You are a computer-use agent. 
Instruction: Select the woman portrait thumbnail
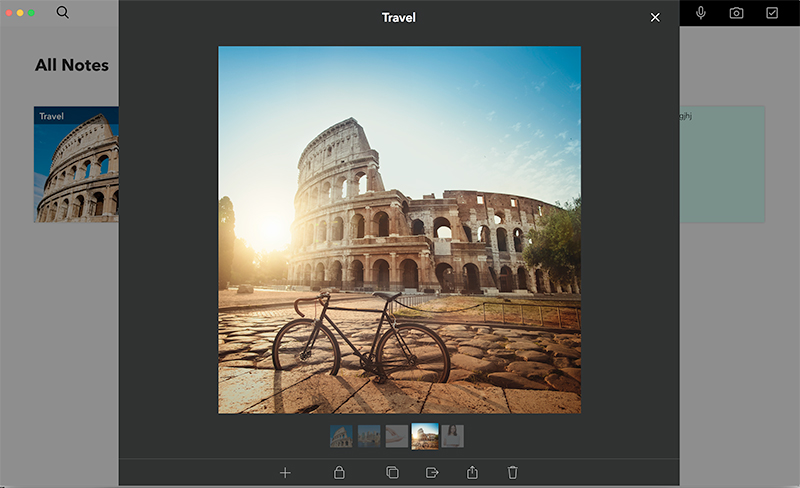pyautogui.click(x=453, y=436)
